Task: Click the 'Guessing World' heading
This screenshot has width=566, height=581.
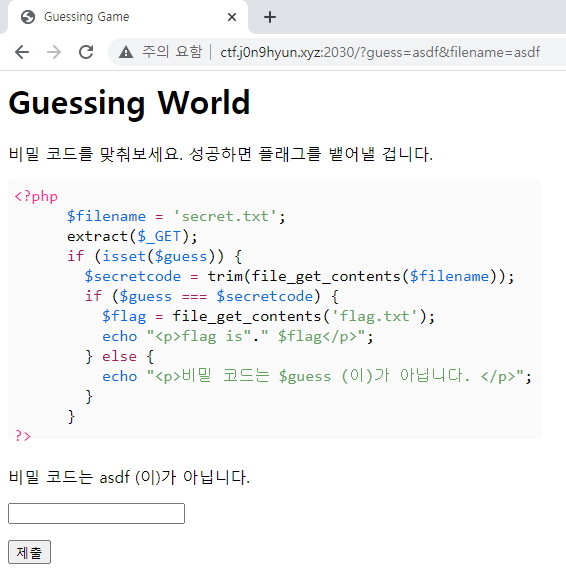Action: click(129, 103)
